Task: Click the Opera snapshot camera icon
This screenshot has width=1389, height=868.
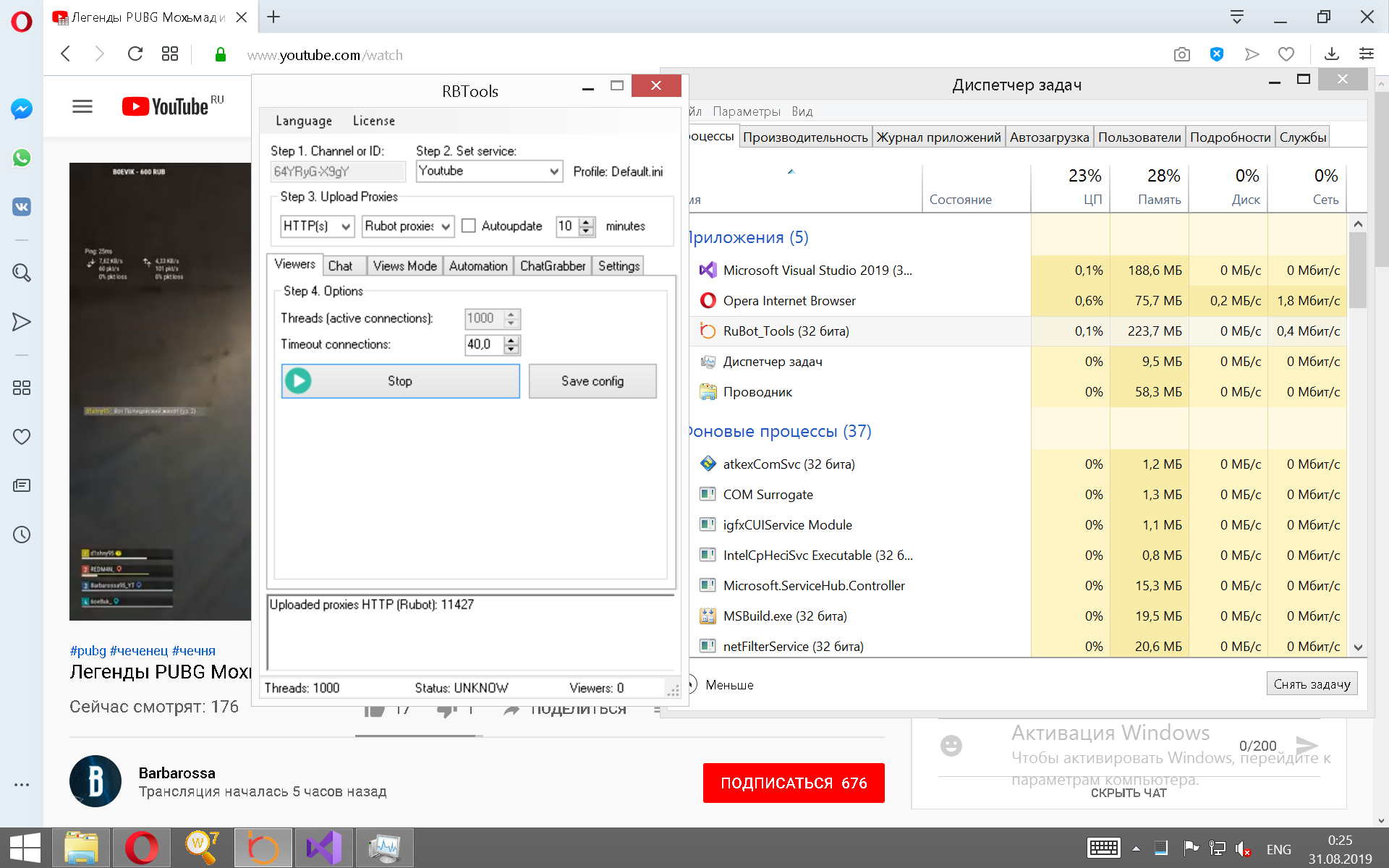Action: coord(1181,54)
